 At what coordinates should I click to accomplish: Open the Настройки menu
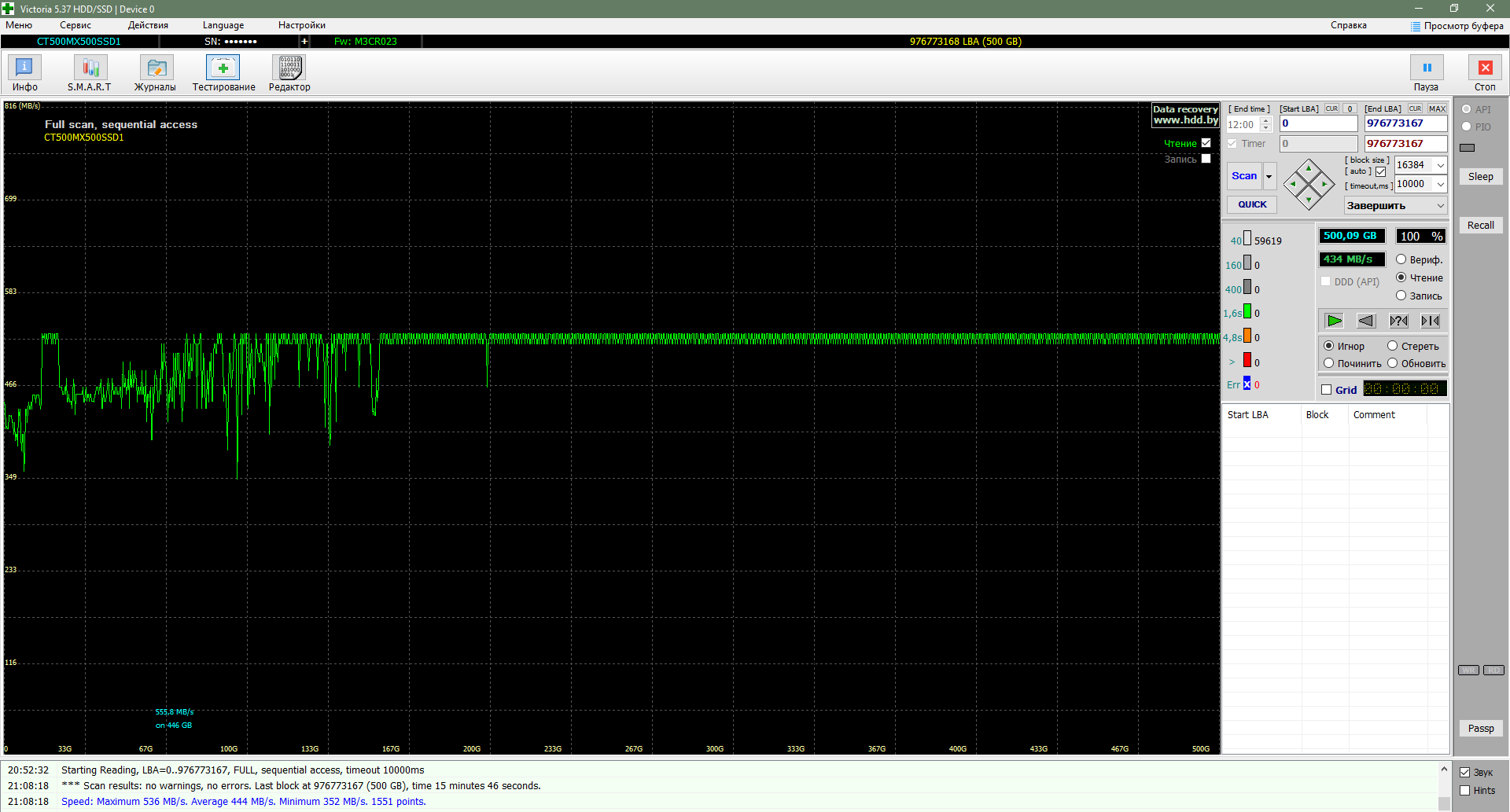[301, 25]
